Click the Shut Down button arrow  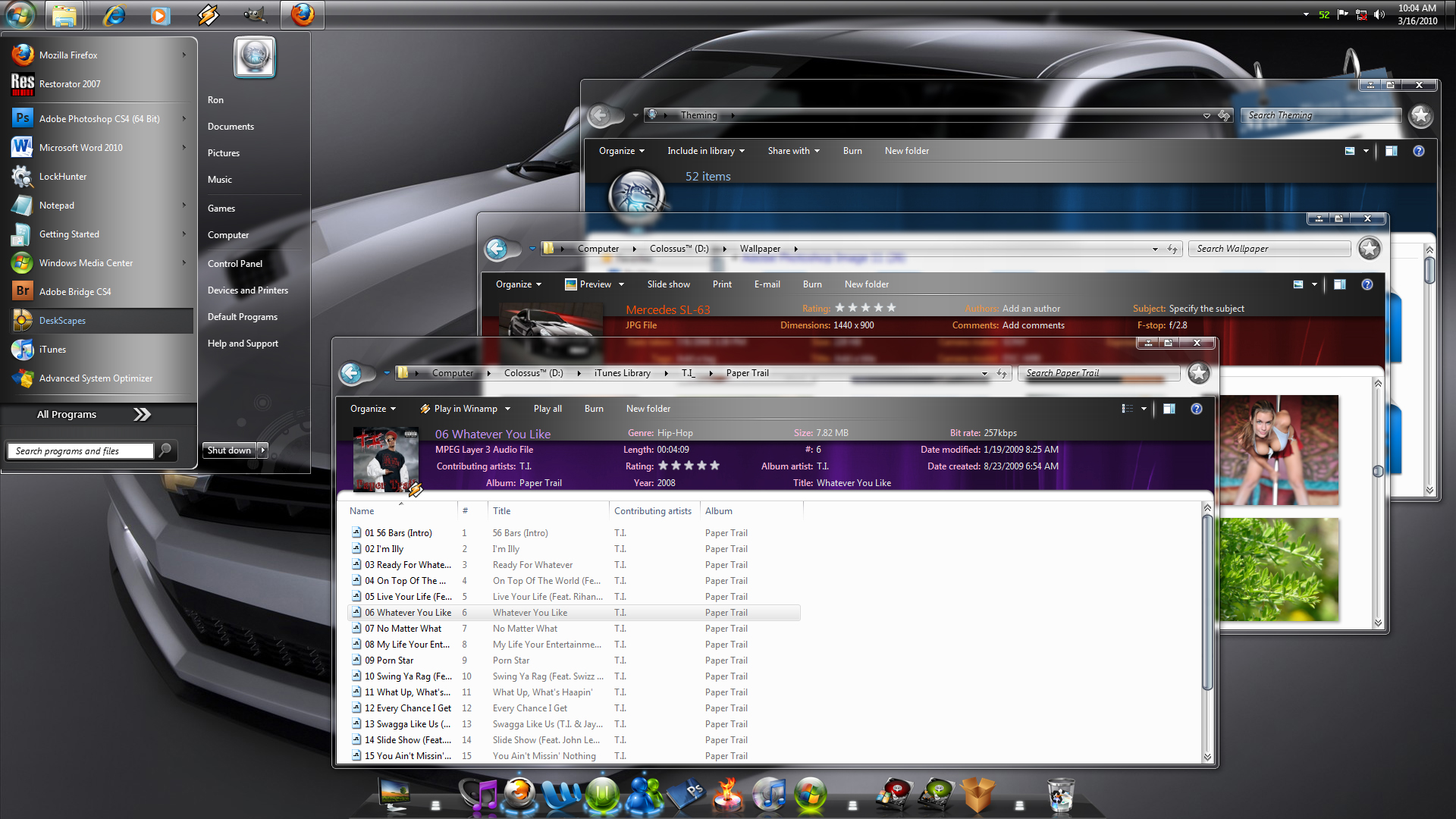263,451
